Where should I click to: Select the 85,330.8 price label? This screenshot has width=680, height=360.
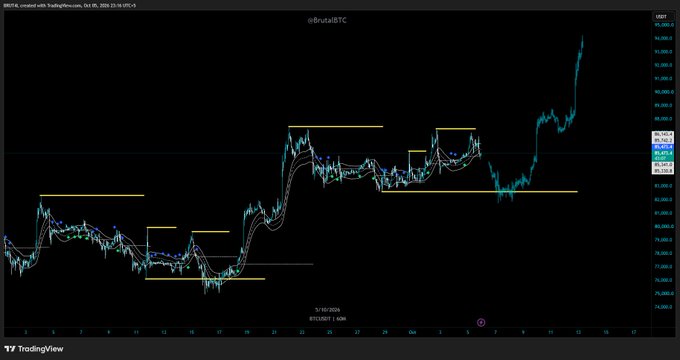(x=663, y=171)
